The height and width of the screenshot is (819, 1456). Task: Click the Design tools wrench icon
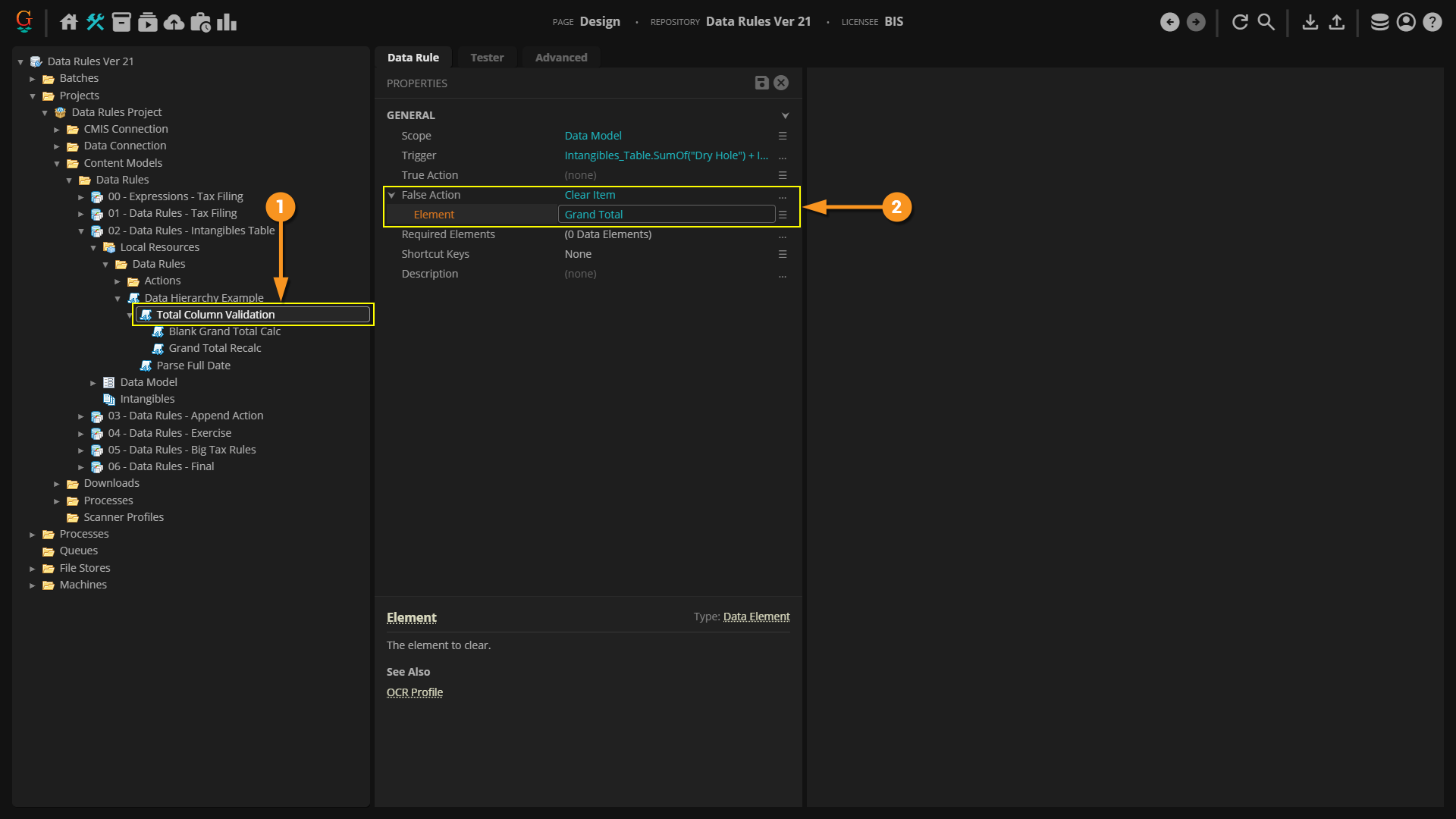tap(95, 22)
